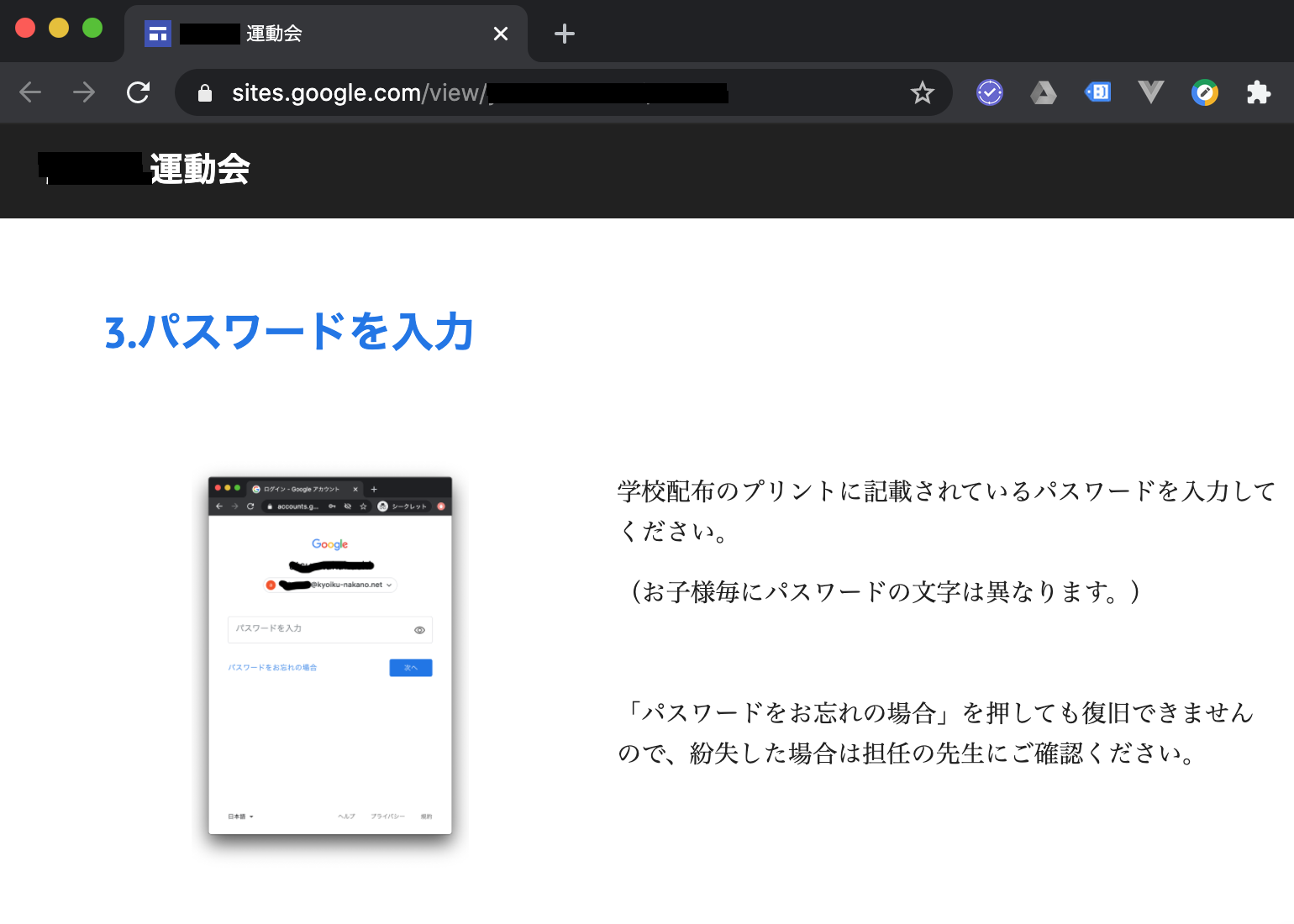Open the 日本語 language dropdown

pos(239,816)
